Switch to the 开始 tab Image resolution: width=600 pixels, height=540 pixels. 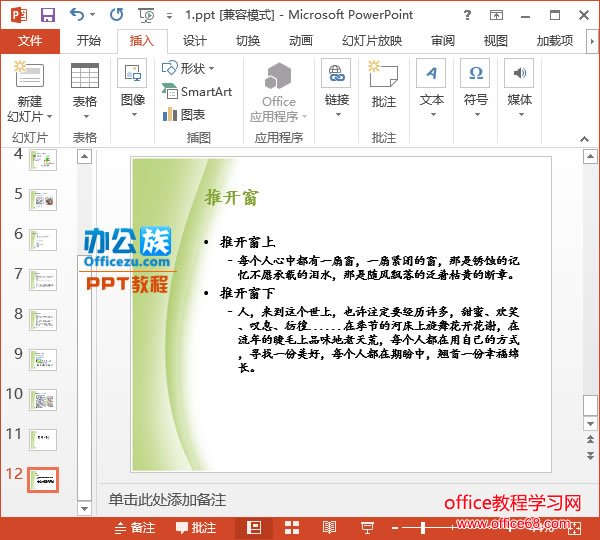tap(88, 41)
